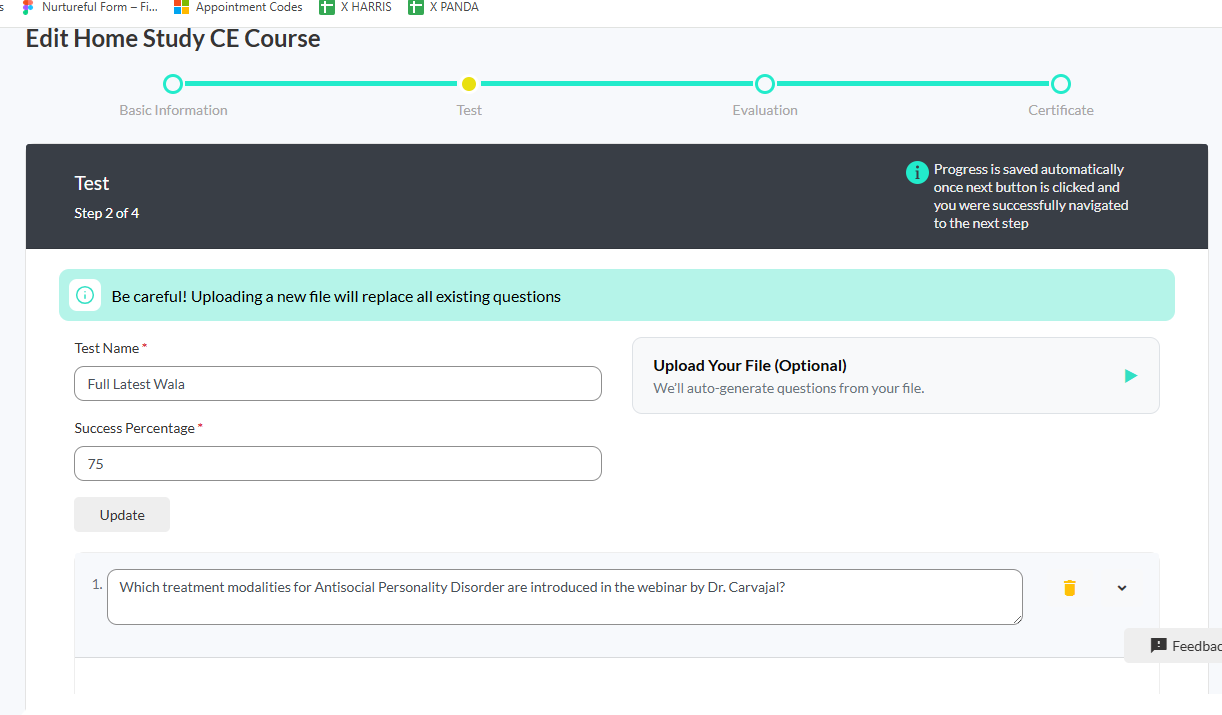The image size is (1222, 715).
Task: Click the Test Name input field
Action: coord(338,384)
